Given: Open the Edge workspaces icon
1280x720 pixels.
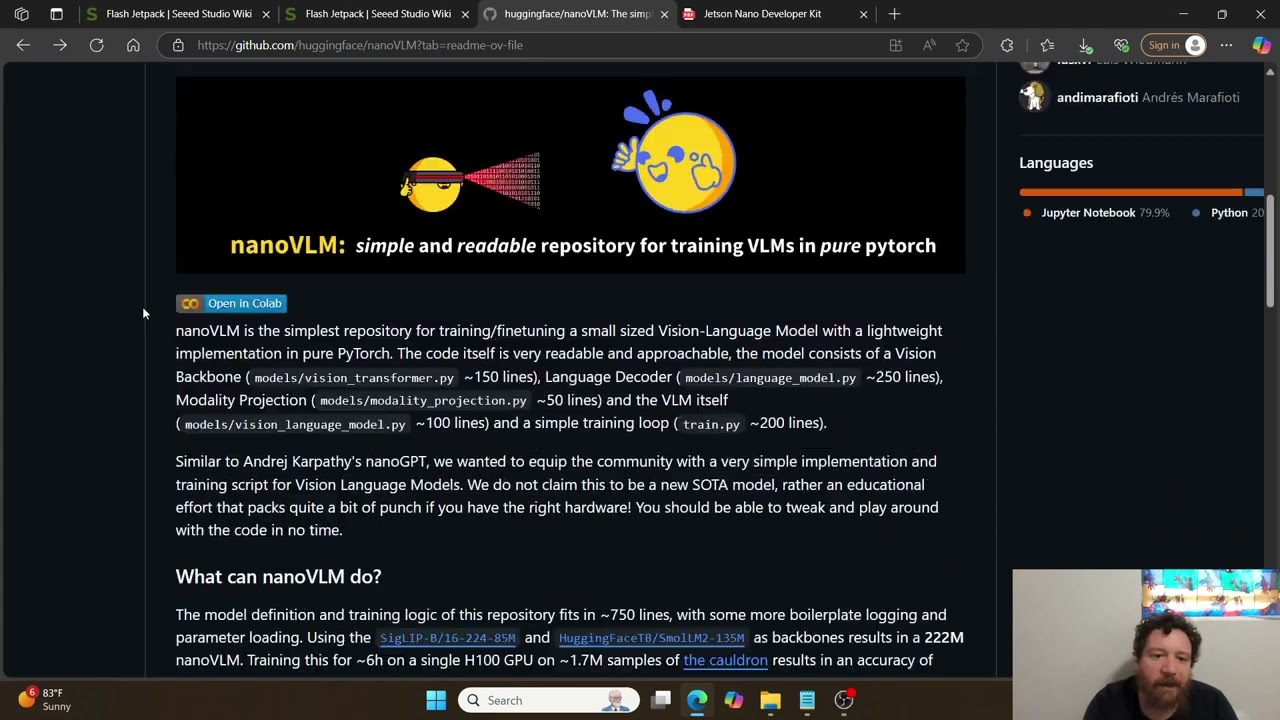Looking at the screenshot, I should [x=21, y=14].
